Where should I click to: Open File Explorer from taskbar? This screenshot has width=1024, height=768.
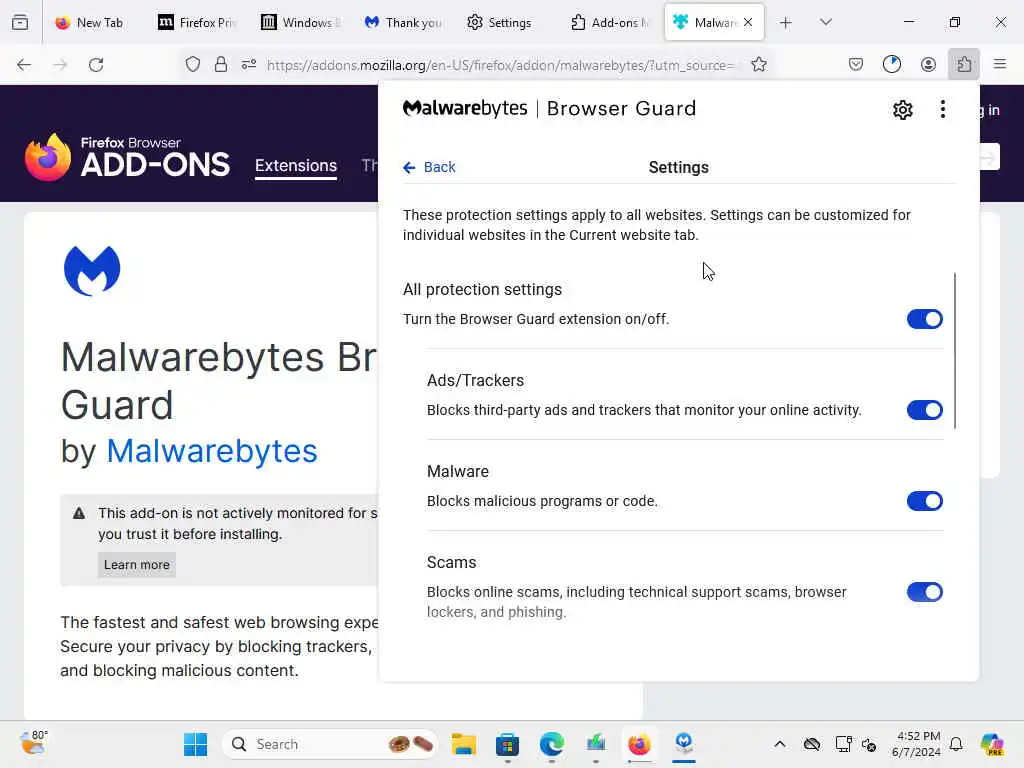tap(464, 744)
